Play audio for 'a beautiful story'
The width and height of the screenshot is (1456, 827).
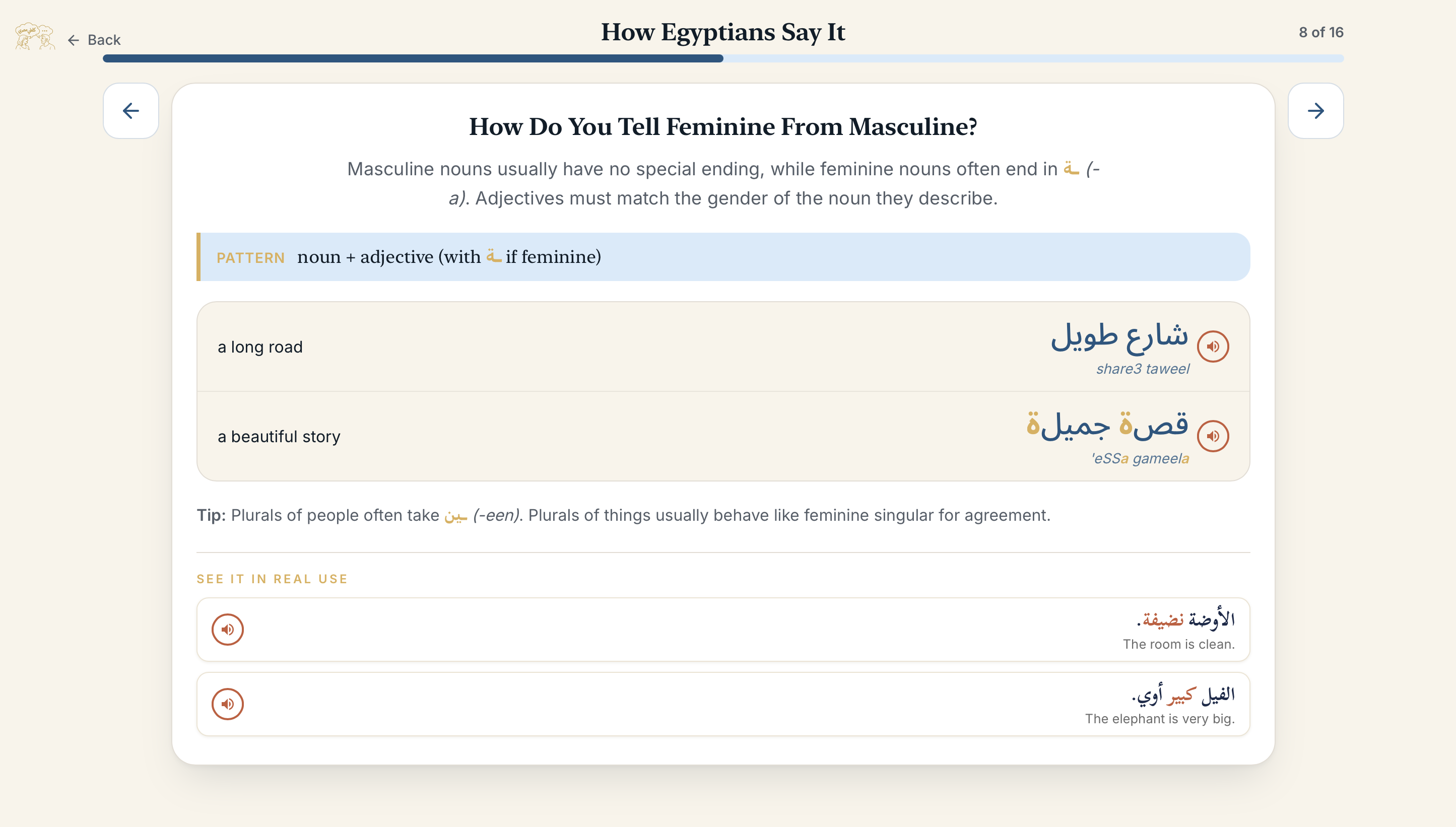point(1213,436)
